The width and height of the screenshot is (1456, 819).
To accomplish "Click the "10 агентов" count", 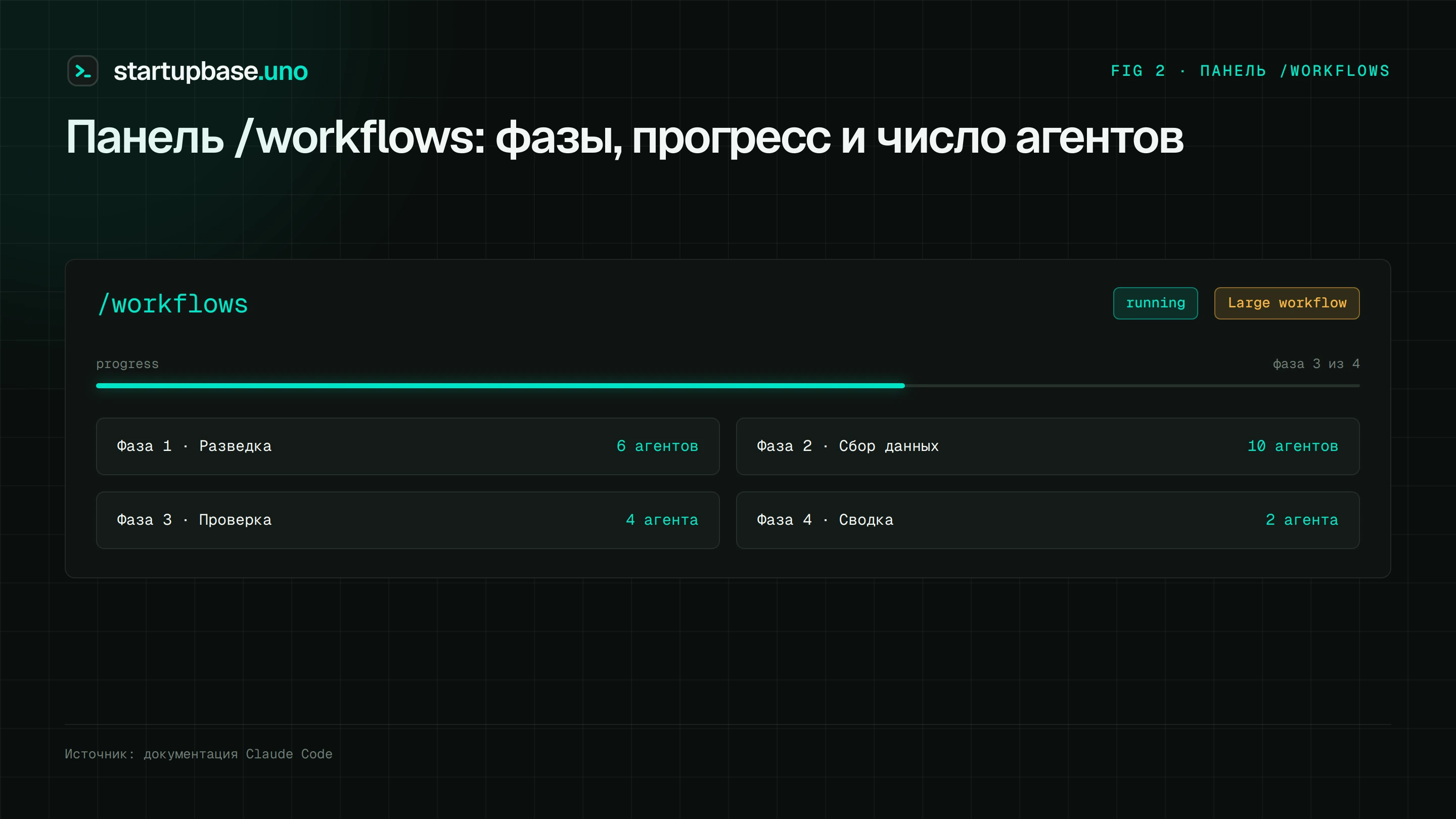I will tap(1293, 446).
